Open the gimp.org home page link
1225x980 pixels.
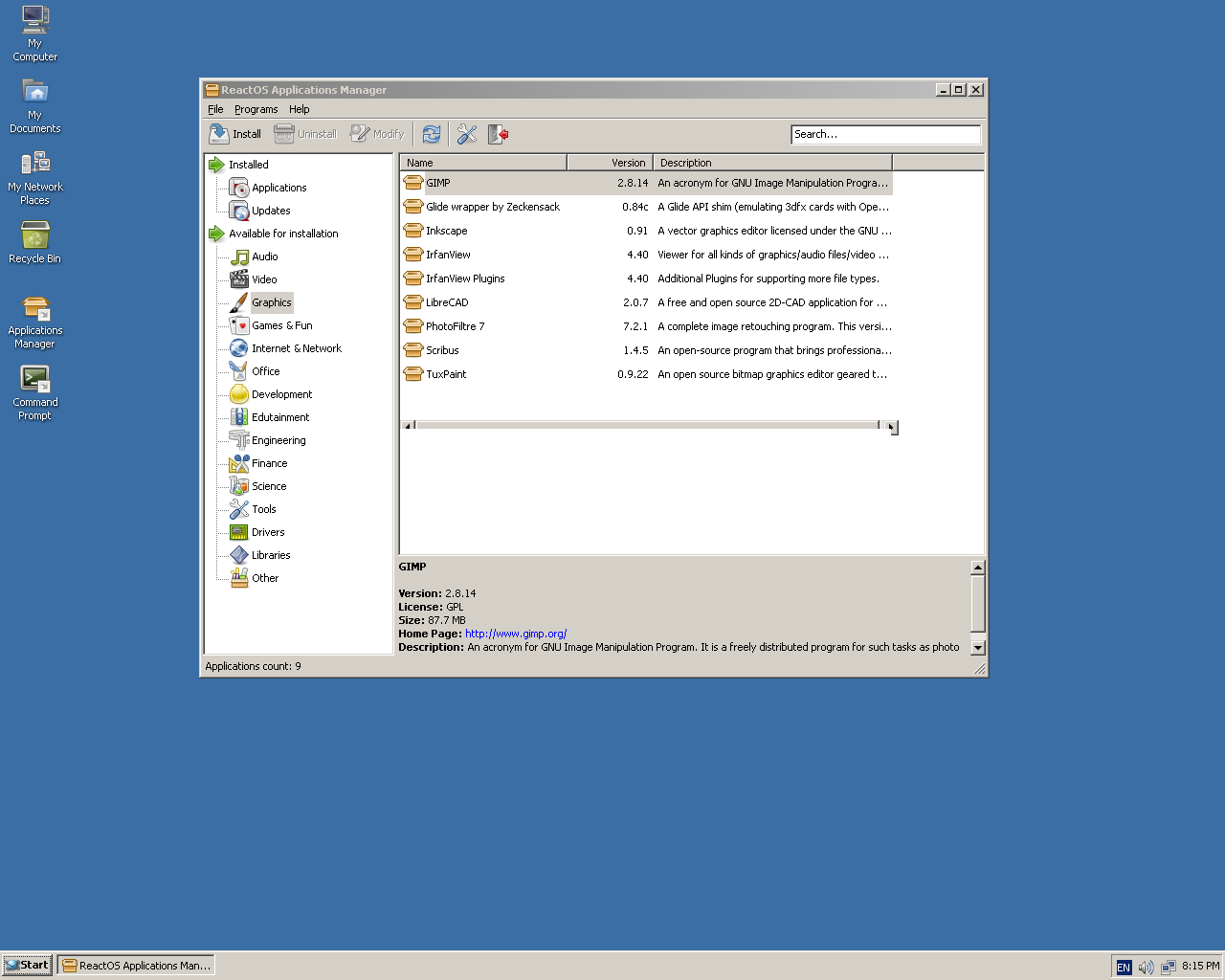516,634
